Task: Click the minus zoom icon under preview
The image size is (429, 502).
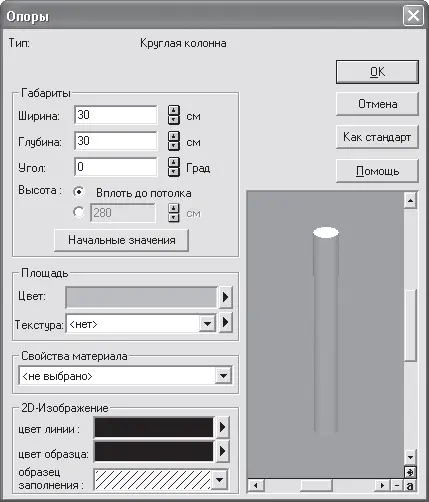Action: pos(397,485)
